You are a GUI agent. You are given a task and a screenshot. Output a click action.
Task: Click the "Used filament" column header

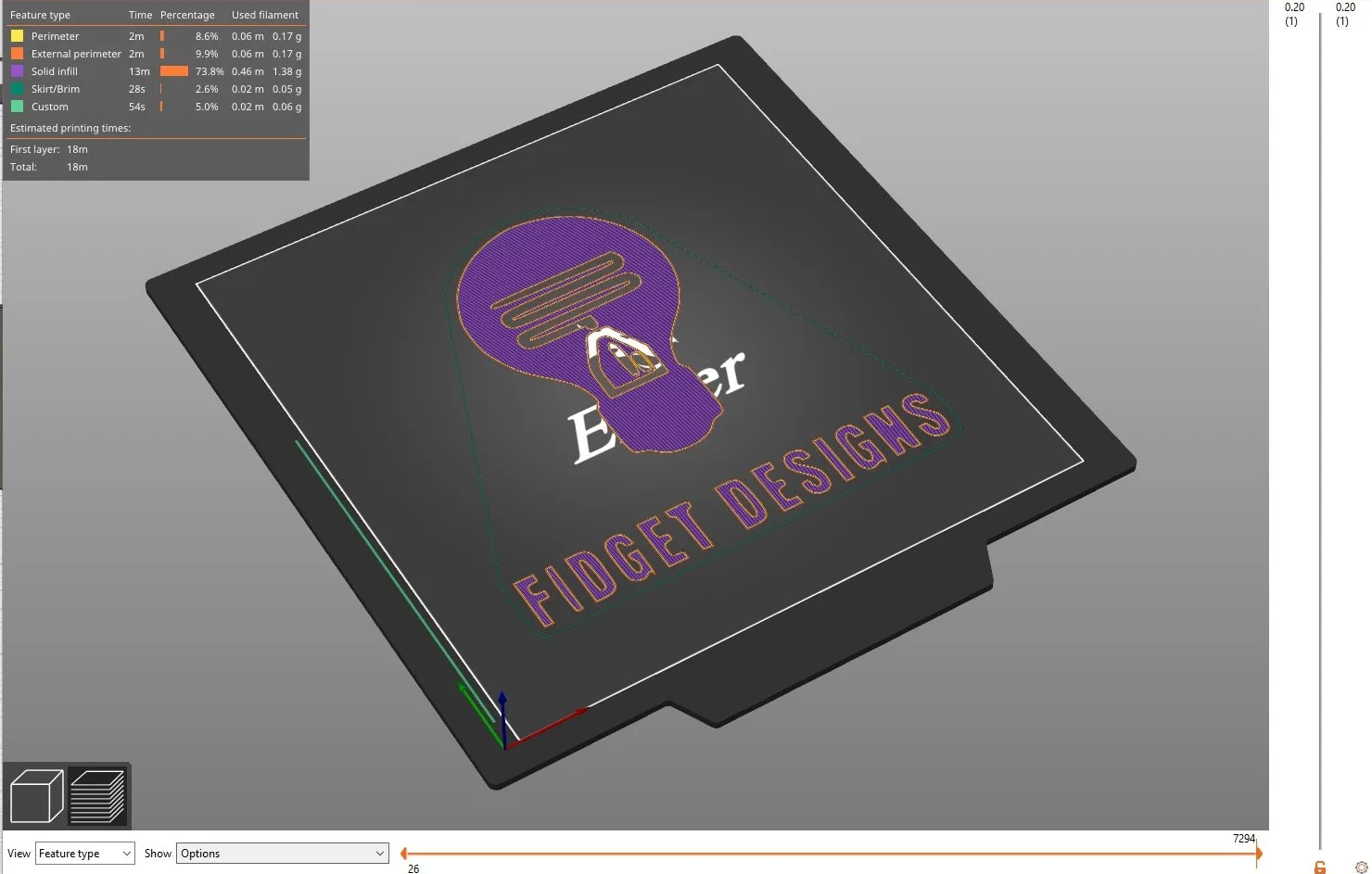(265, 15)
